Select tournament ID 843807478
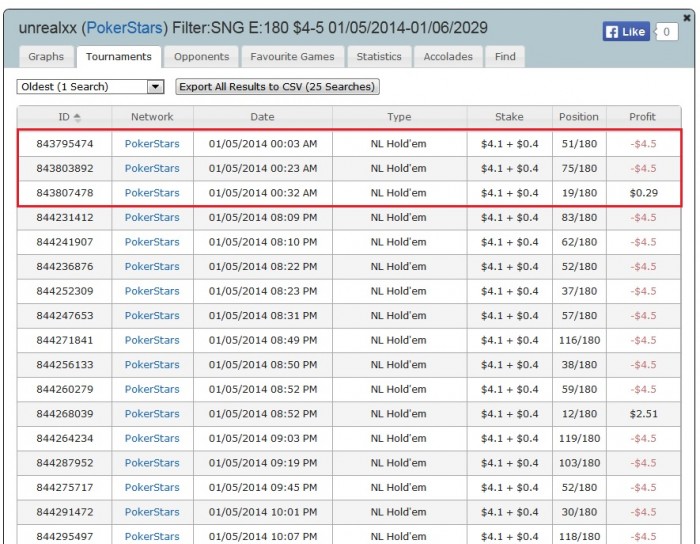The width and height of the screenshot is (700, 544). point(65,193)
